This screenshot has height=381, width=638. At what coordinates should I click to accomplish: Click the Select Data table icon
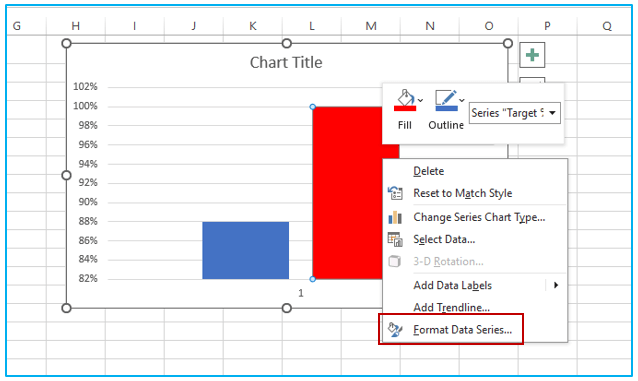click(395, 239)
